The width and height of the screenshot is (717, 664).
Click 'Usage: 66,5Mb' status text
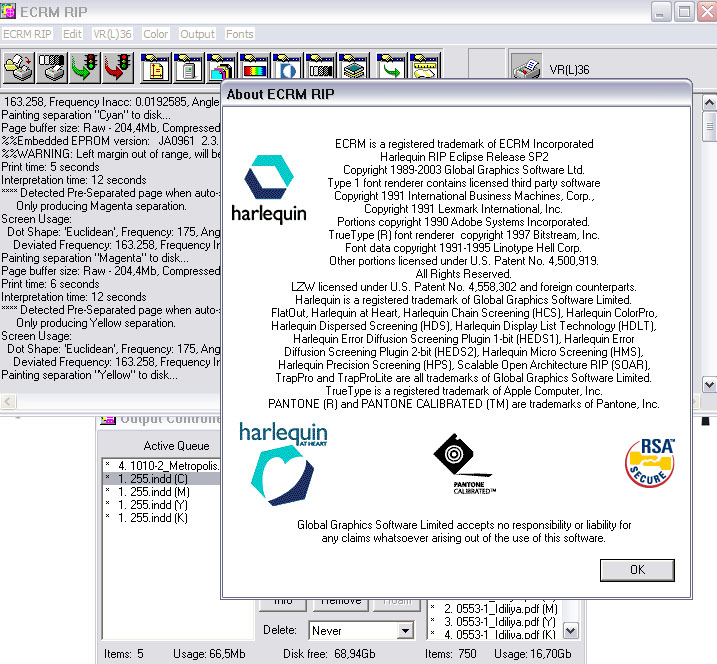(x=209, y=654)
